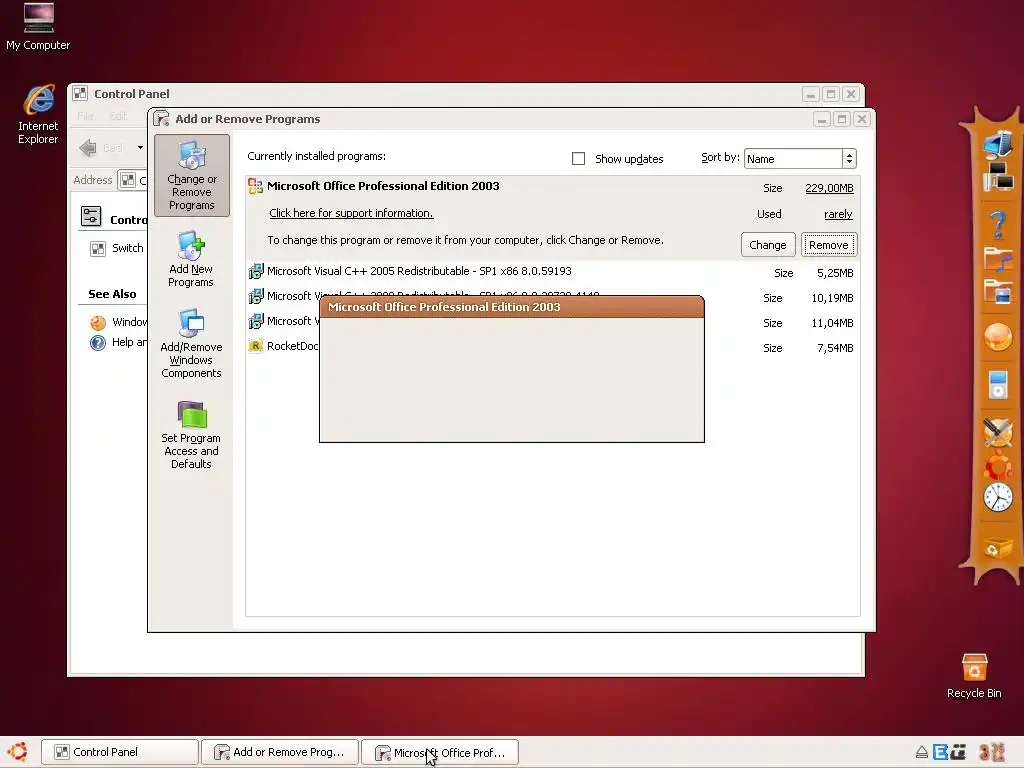
Task: Expand the Back button arrow in Control Panel
Action: coord(140,148)
